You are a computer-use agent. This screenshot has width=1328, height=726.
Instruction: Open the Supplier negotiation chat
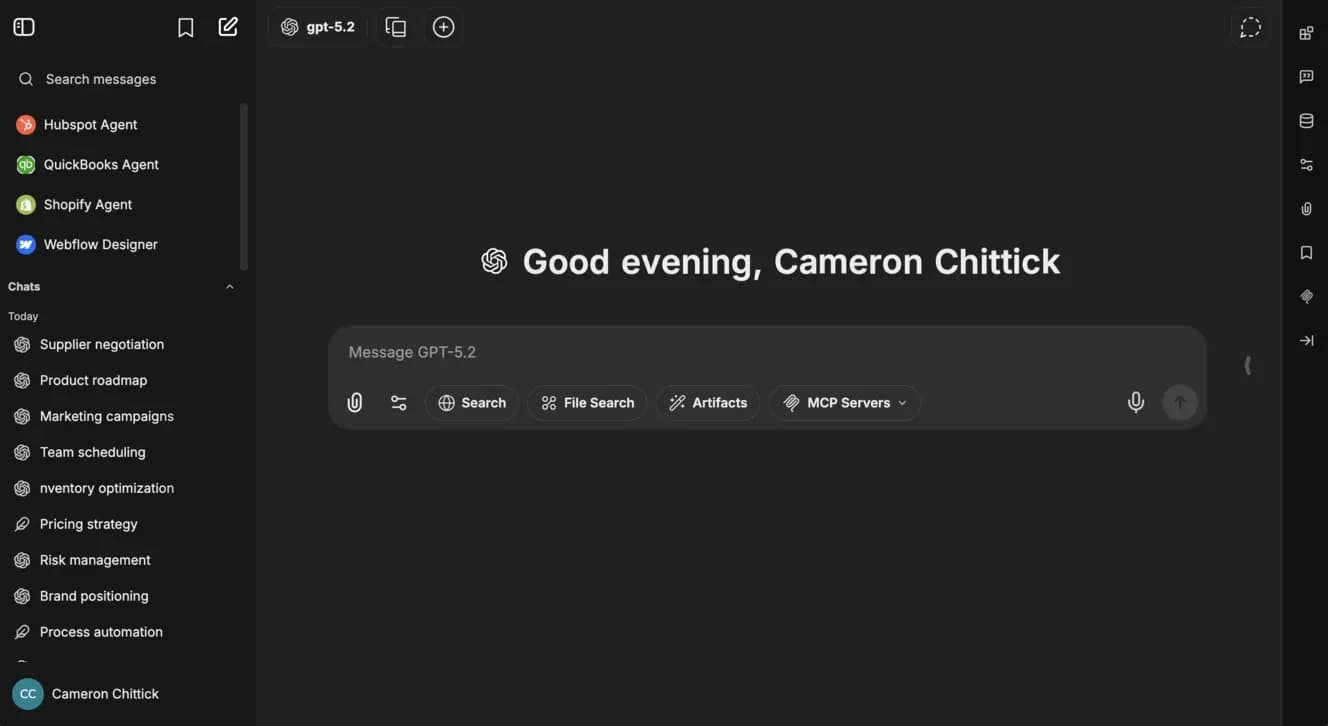click(101, 344)
